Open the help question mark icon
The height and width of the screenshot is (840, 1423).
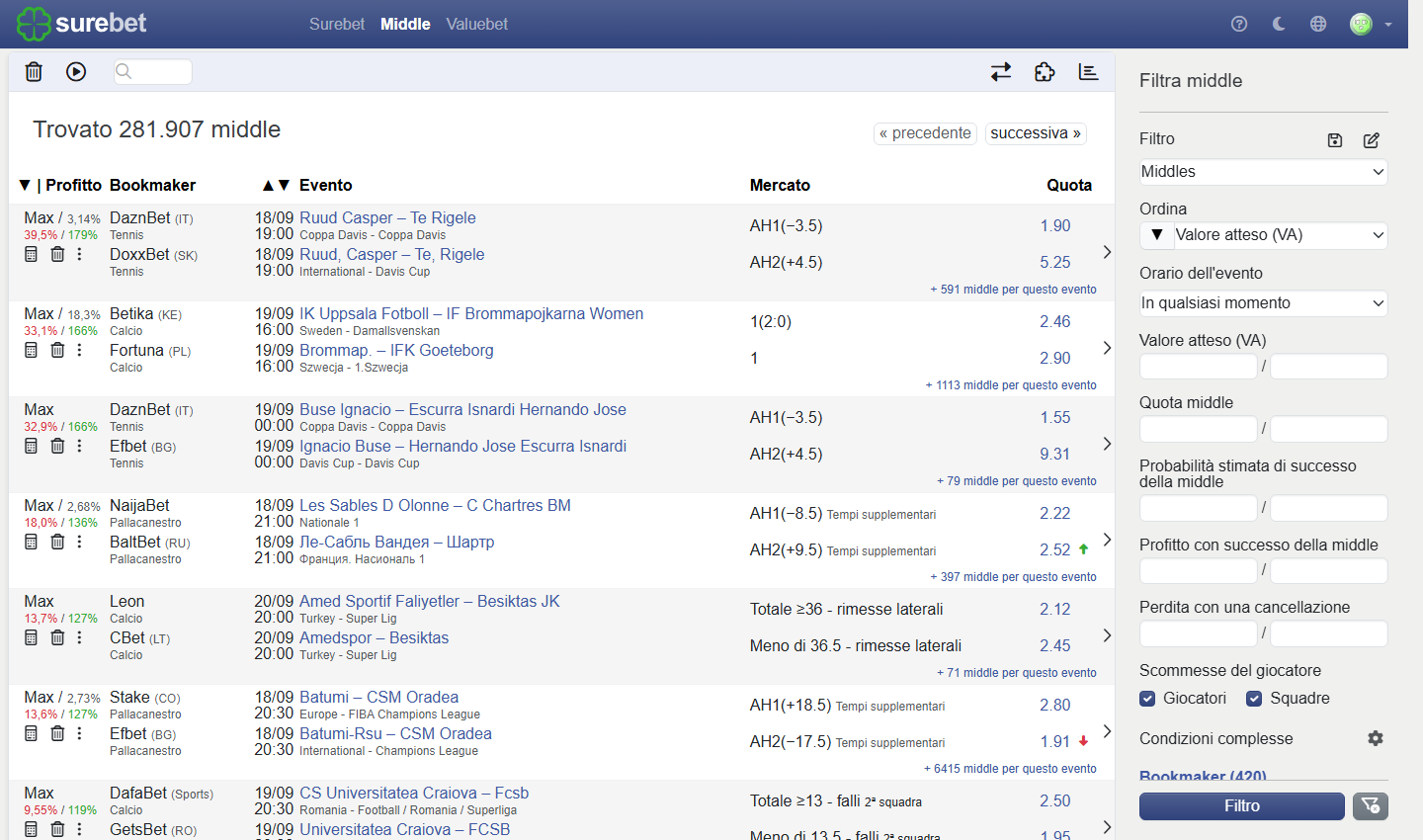point(1239,24)
